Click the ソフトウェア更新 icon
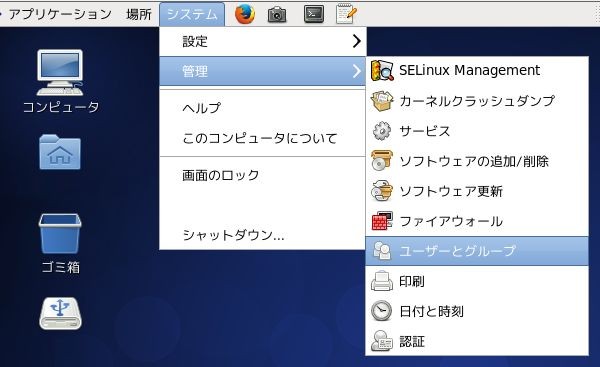 [x=382, y=191]
